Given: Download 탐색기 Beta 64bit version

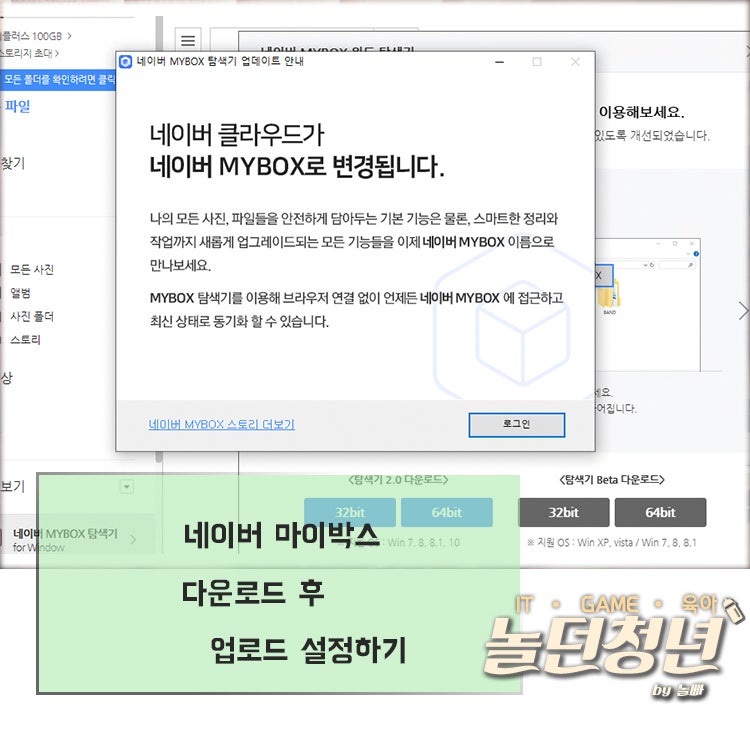Looking at the screenshot, I should (x=660, y=512).
